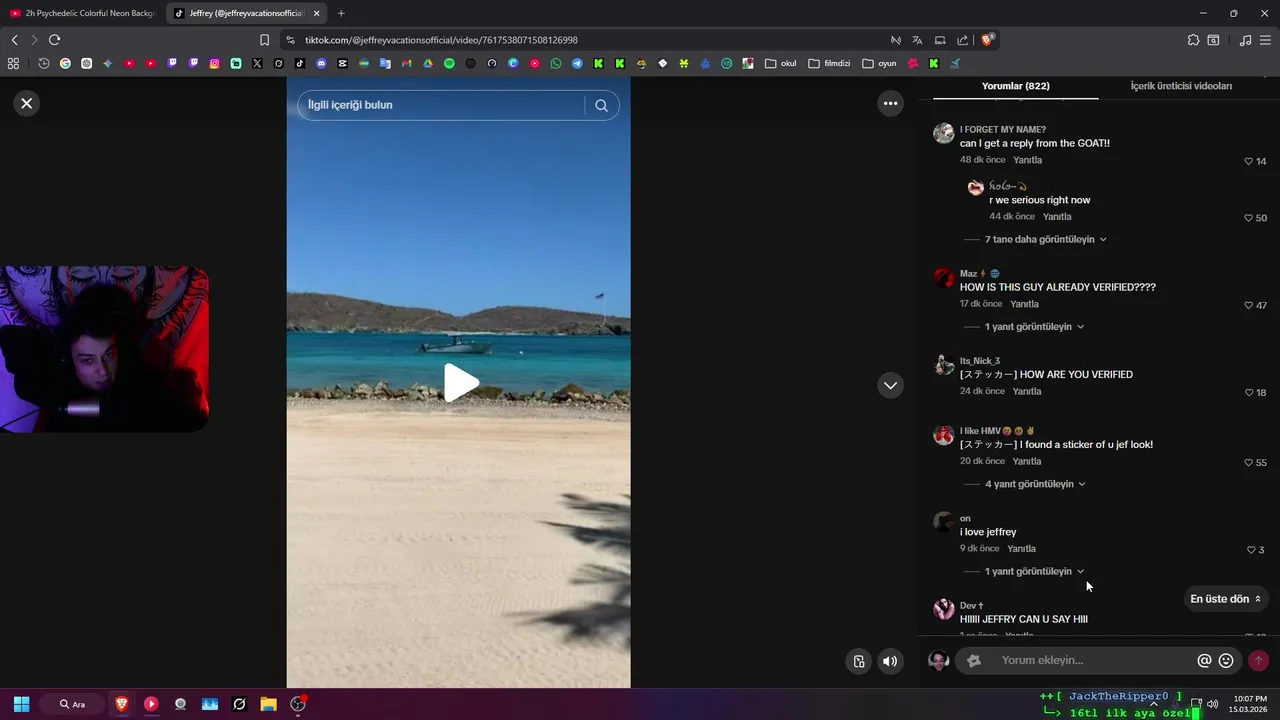The image size is (1280, 720).
Task: Like the 'can I get a reply' comment
Action: pyautogui.click(x=1248, y=161)
